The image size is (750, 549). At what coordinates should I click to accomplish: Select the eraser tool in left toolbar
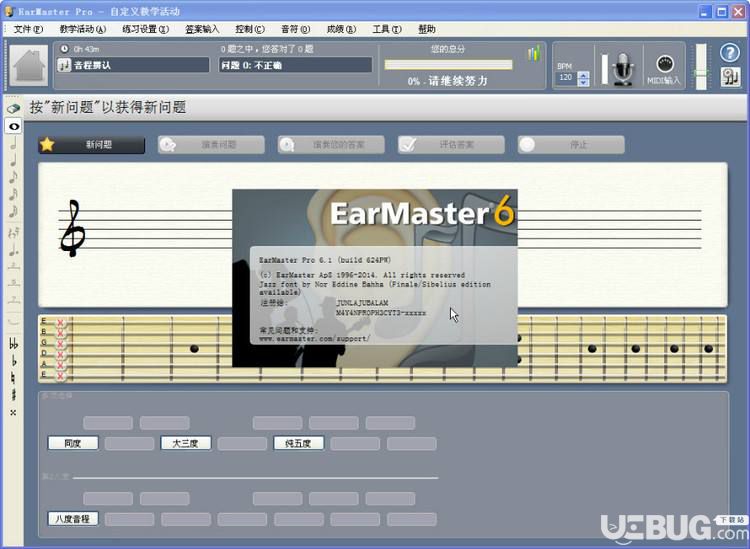[x=13, y=109]
